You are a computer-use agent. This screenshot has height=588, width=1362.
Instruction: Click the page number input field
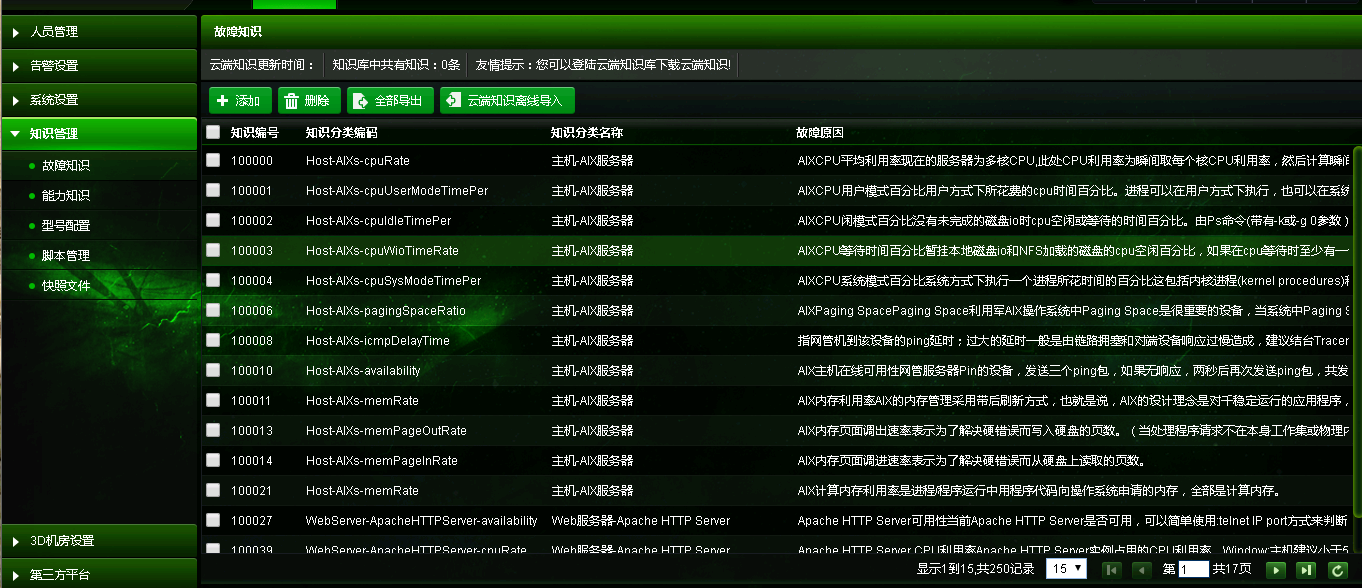click(x=1193, y=569)
